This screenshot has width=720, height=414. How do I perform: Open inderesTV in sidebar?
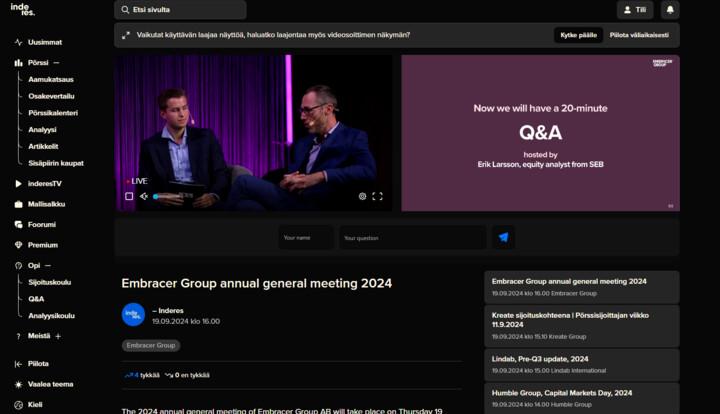[x=45, y=184]
